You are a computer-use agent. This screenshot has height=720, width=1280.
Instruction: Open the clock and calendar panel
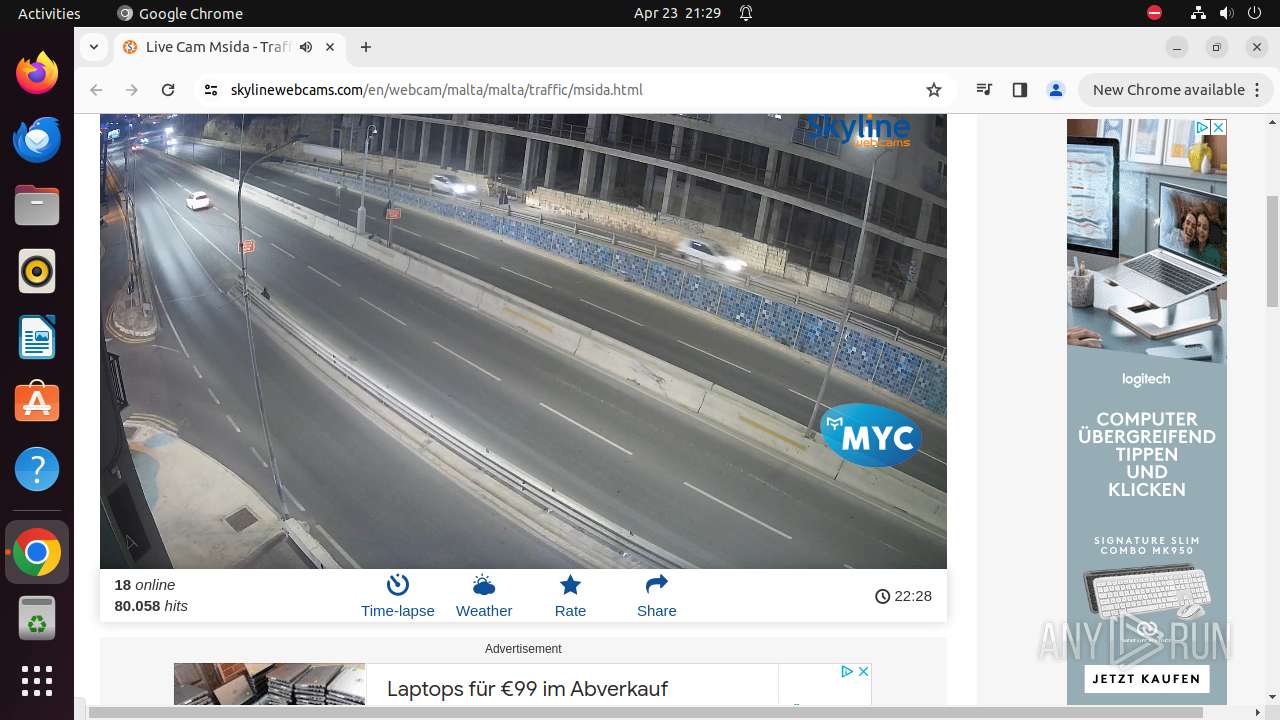click(677, 13)
